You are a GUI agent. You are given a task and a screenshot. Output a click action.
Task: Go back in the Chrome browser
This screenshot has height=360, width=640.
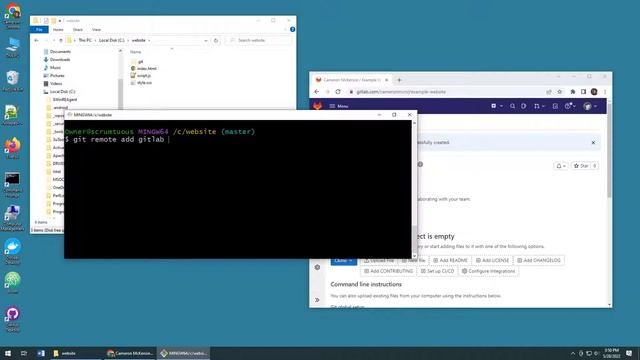tap(317, 92)
